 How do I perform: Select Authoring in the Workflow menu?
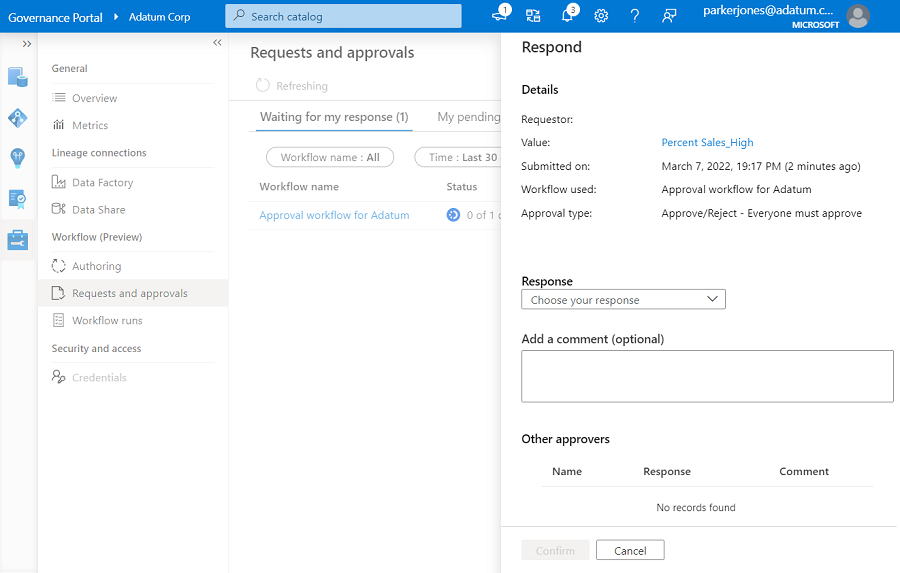coord(96,267)
